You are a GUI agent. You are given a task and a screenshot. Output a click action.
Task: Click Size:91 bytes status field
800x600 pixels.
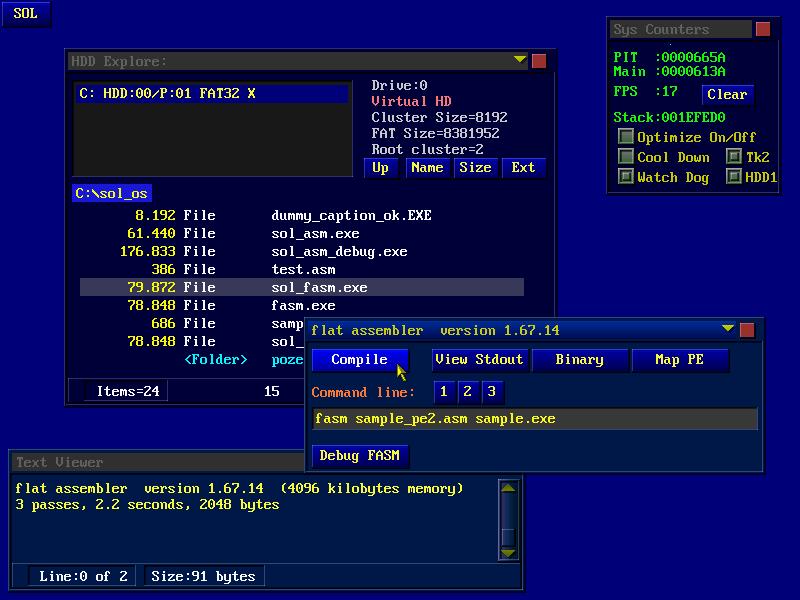(x=203, y=577)
